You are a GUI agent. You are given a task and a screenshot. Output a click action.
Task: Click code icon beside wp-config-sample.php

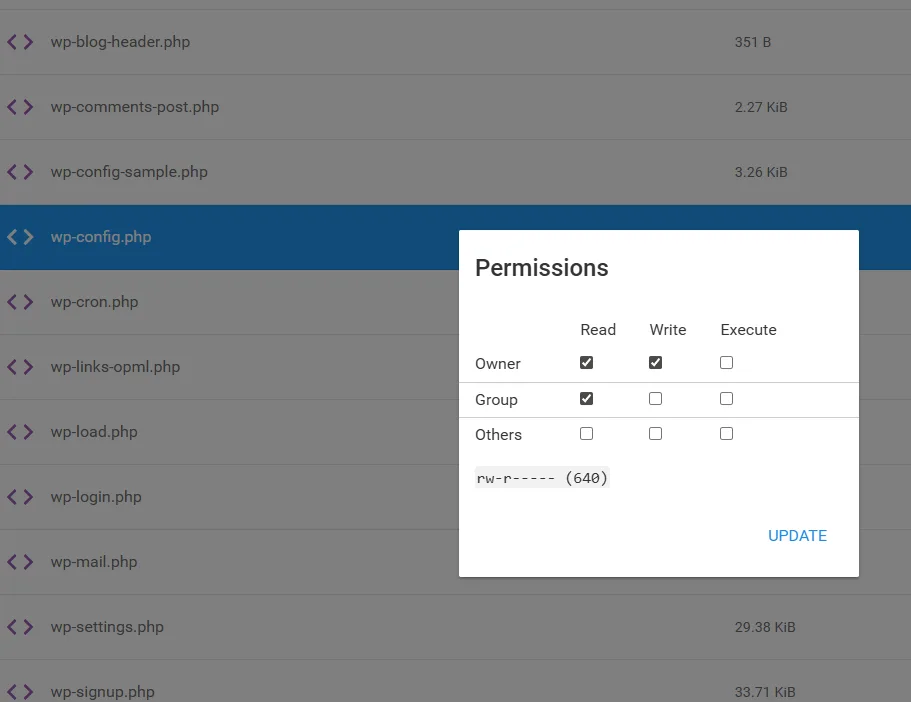pyautogui.click(x=20, y=172)
